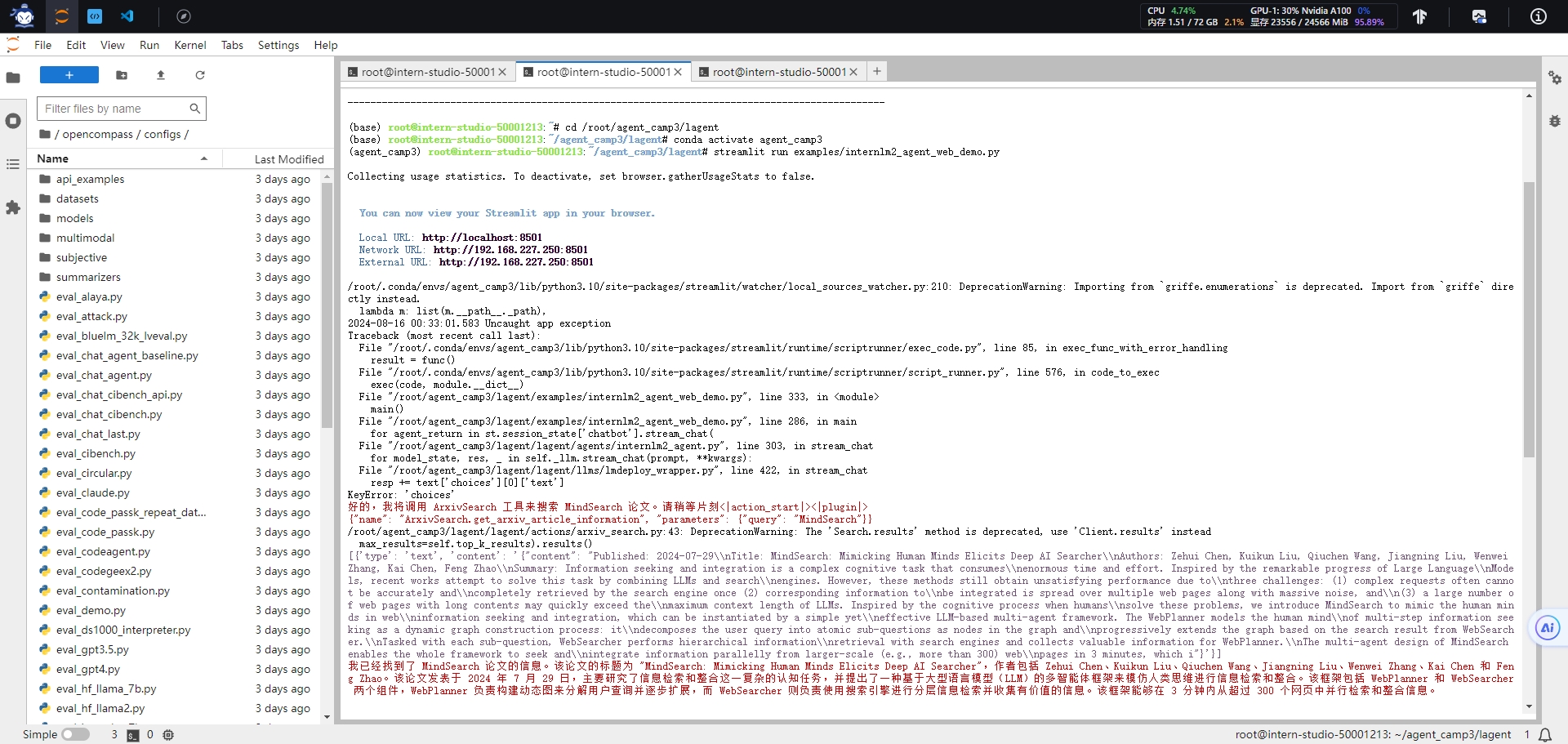
Task: Click the terminal vertical scrollbar thumb
Action: (1529, 319)
